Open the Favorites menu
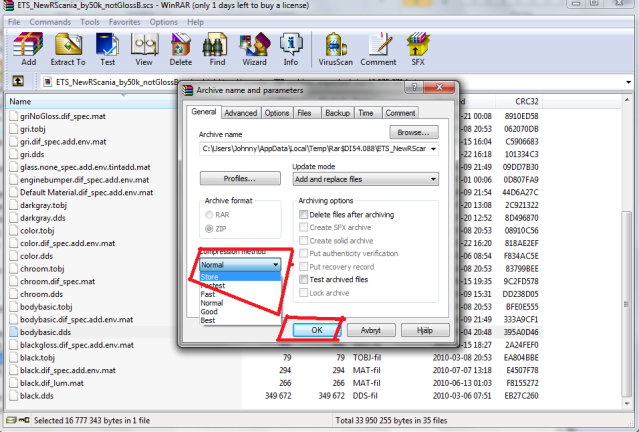 pos(124,22)
